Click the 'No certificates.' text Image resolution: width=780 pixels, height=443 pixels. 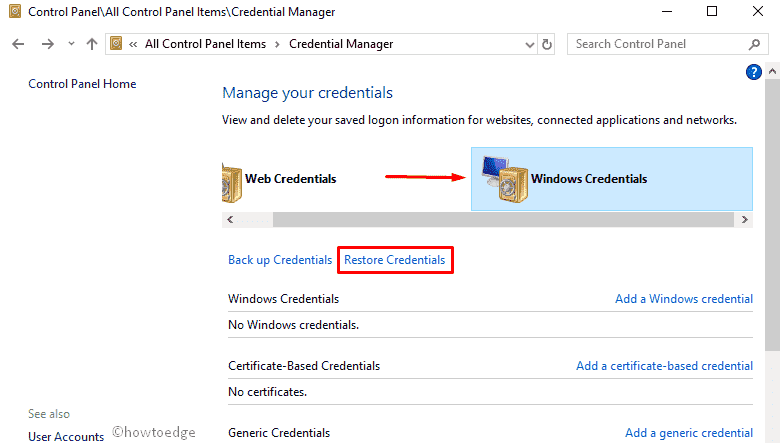coord(268,392)
